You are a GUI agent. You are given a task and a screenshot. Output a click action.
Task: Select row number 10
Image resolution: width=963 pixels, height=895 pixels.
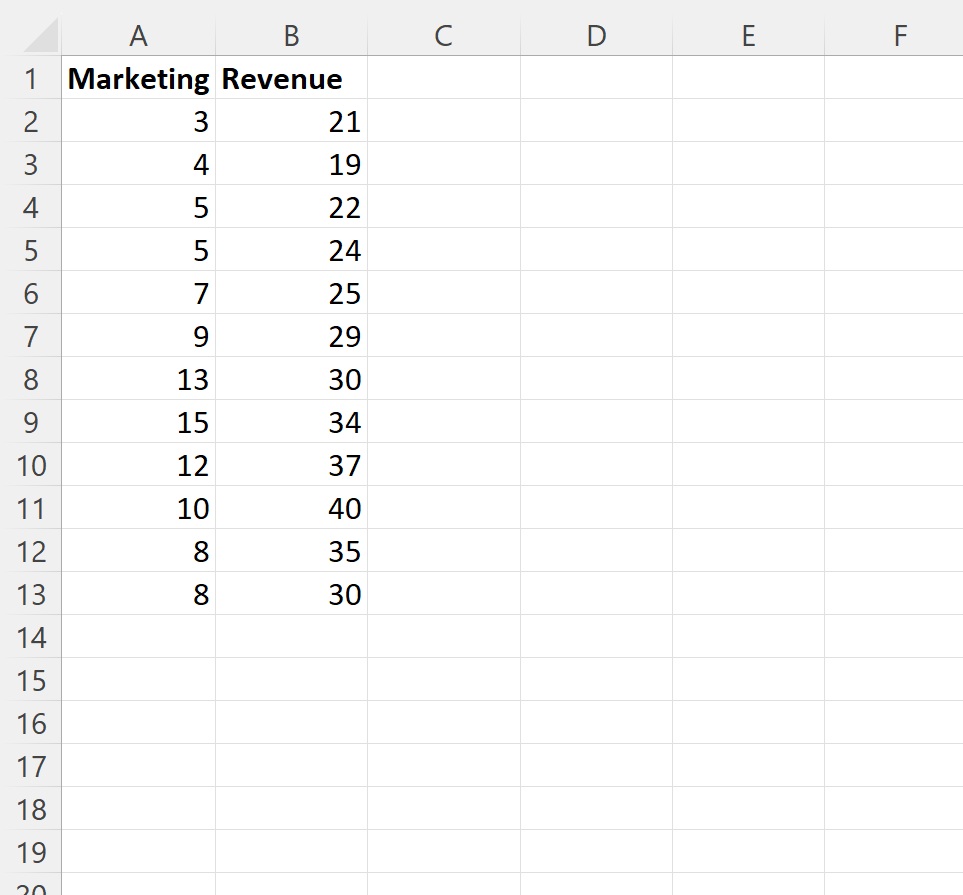32,465
